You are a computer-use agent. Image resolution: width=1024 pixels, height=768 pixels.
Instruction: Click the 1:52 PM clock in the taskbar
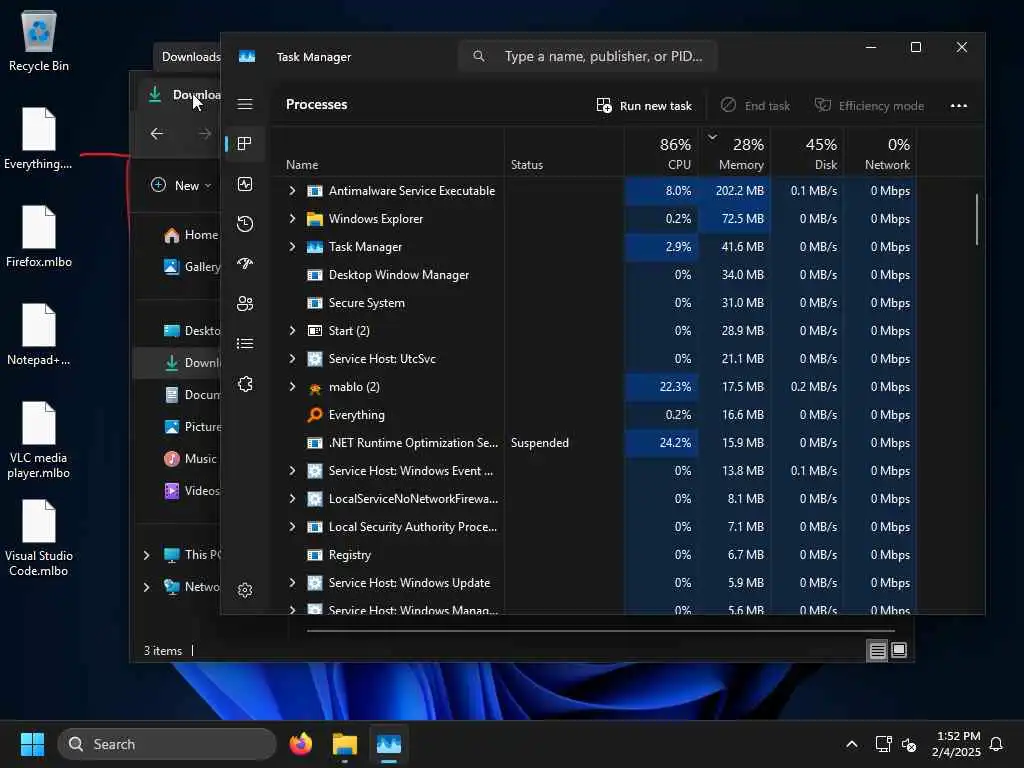[x=957, y=736]
